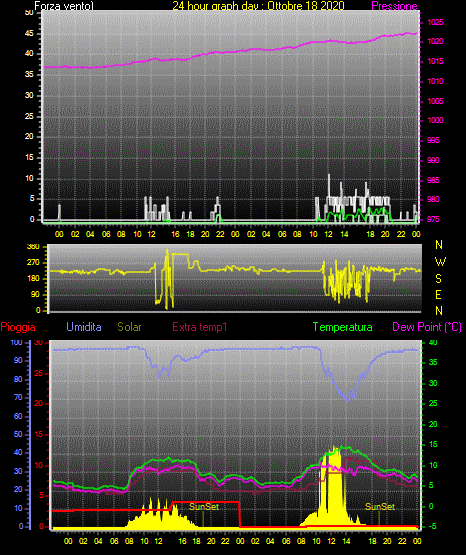The height and width of the screenshot is (555, 466).
Task: Click the Temperatura legend label
Action: 343,327
